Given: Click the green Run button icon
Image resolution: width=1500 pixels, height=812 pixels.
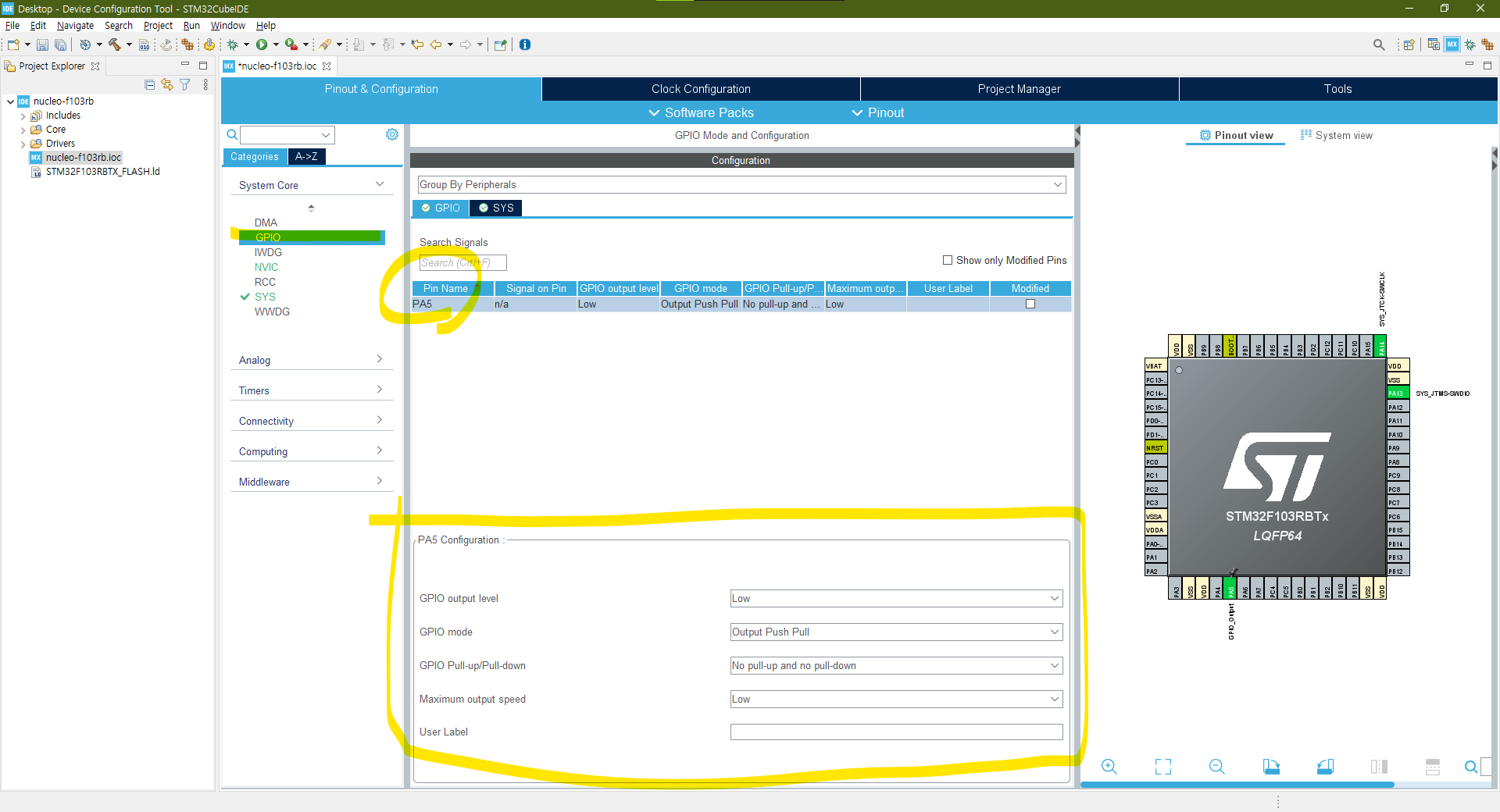Looking at the screenshot, I should [x=262, y=45].
